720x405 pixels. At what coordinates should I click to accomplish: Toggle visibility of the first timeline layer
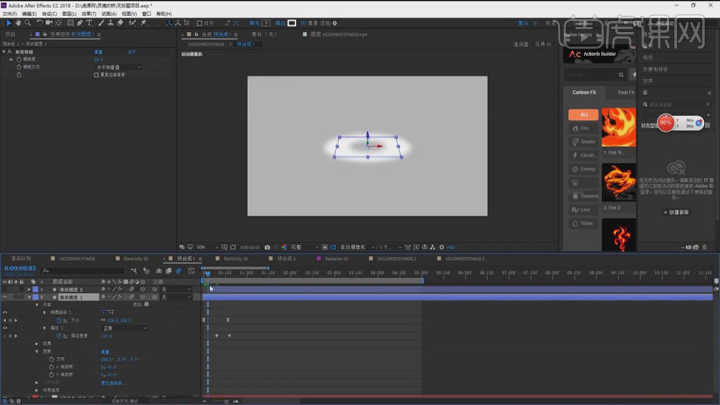tap(5, 289)
